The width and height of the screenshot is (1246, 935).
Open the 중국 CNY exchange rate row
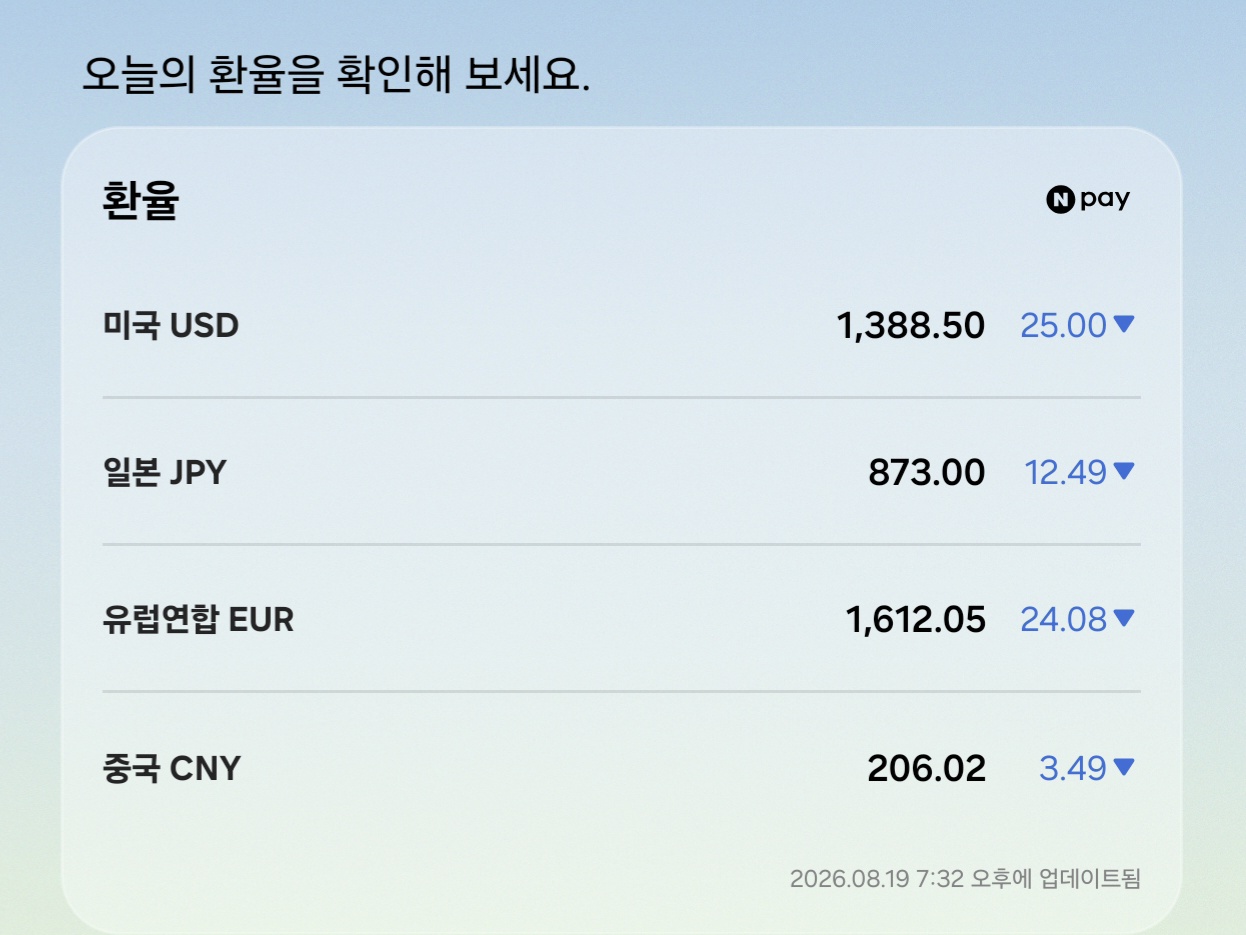621,768
